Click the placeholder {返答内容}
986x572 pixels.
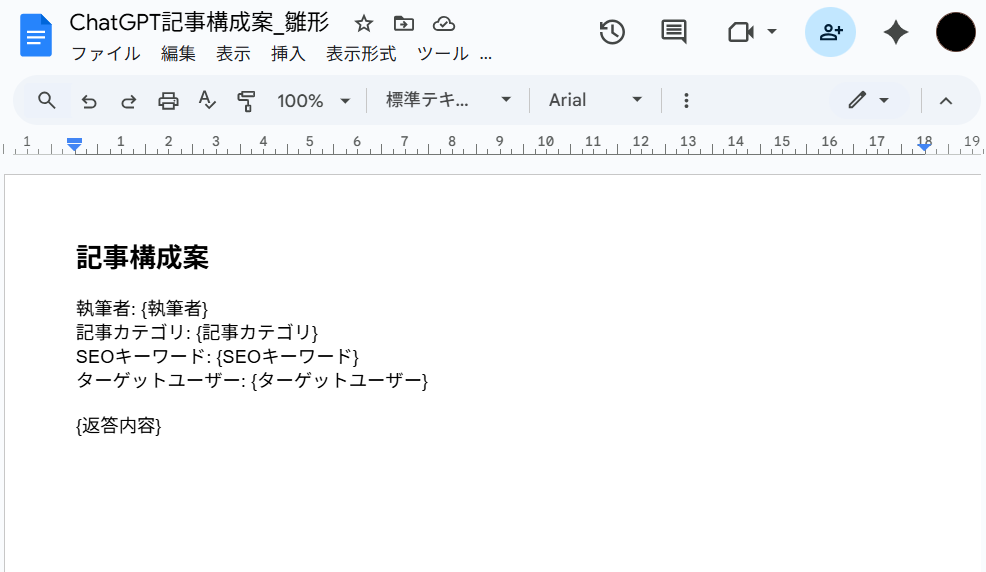coord(119,426)
